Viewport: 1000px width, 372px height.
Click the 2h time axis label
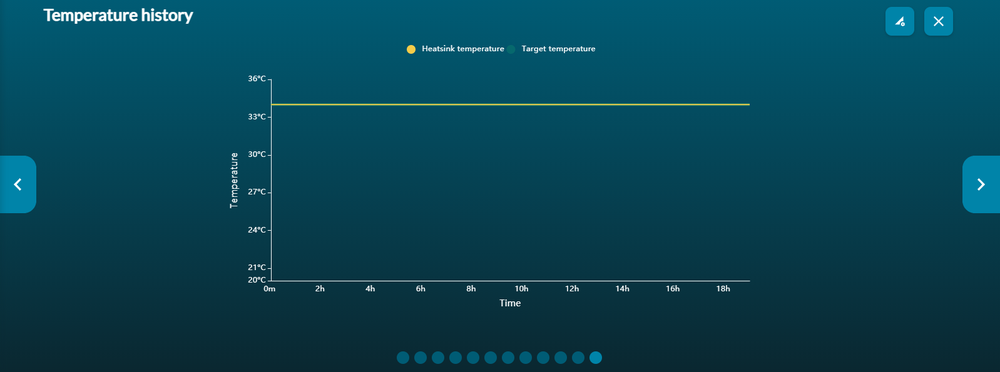(x=320, y=289)
